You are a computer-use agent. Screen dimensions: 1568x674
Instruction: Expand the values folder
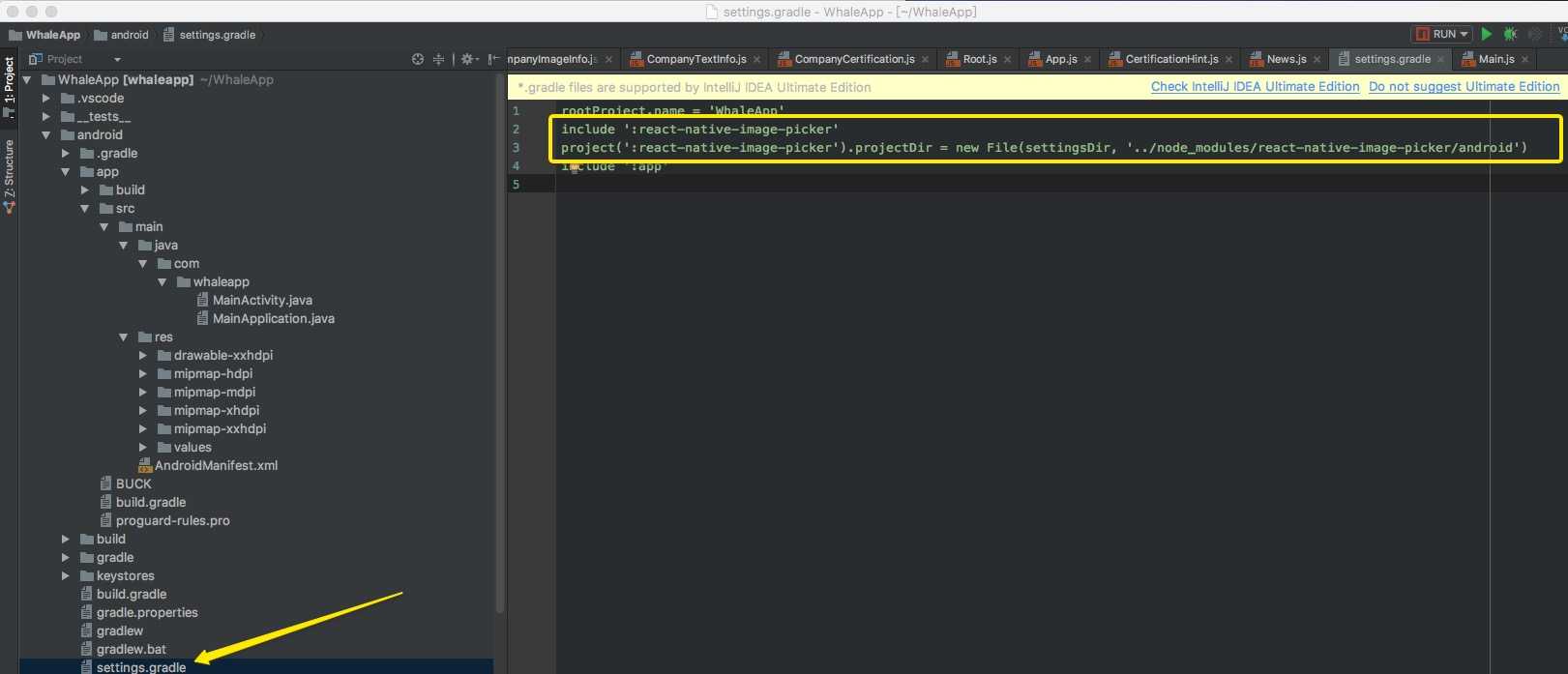tap(142, 448)
